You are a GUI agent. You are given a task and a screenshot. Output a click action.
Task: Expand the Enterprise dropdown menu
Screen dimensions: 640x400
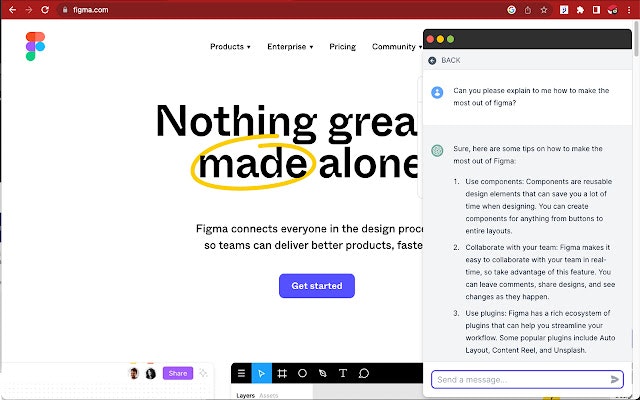pos(290,47)
